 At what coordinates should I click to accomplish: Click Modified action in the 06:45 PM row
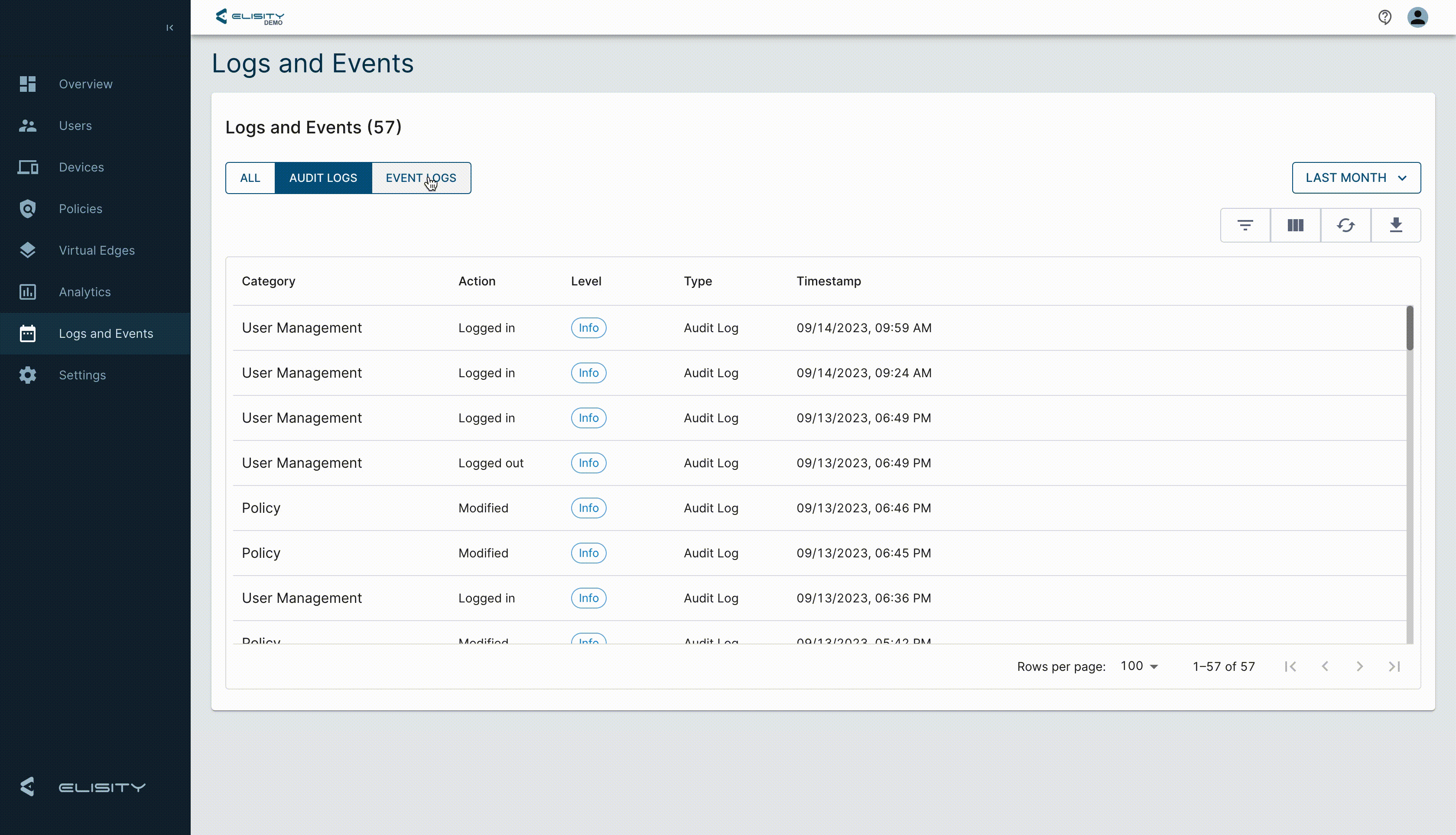(x=484, y=553)
